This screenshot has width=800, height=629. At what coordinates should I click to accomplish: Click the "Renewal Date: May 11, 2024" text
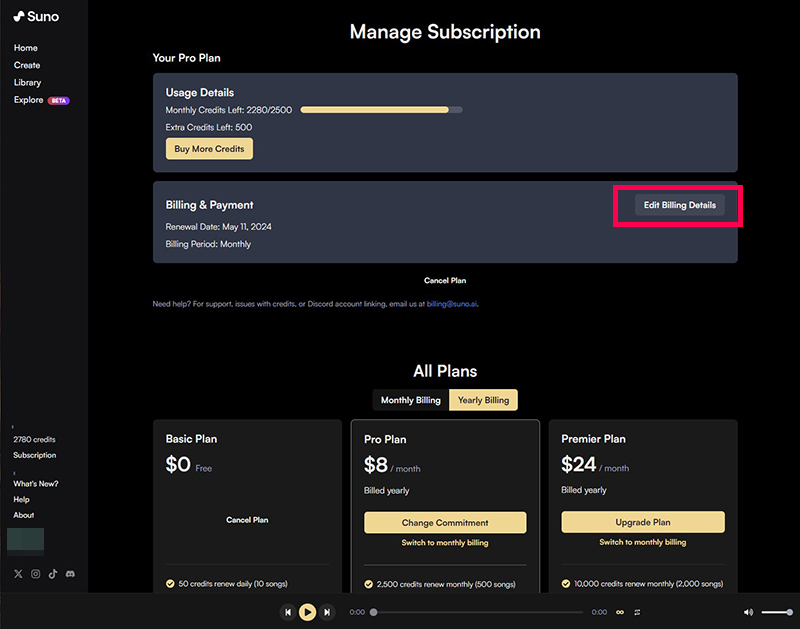218,227
